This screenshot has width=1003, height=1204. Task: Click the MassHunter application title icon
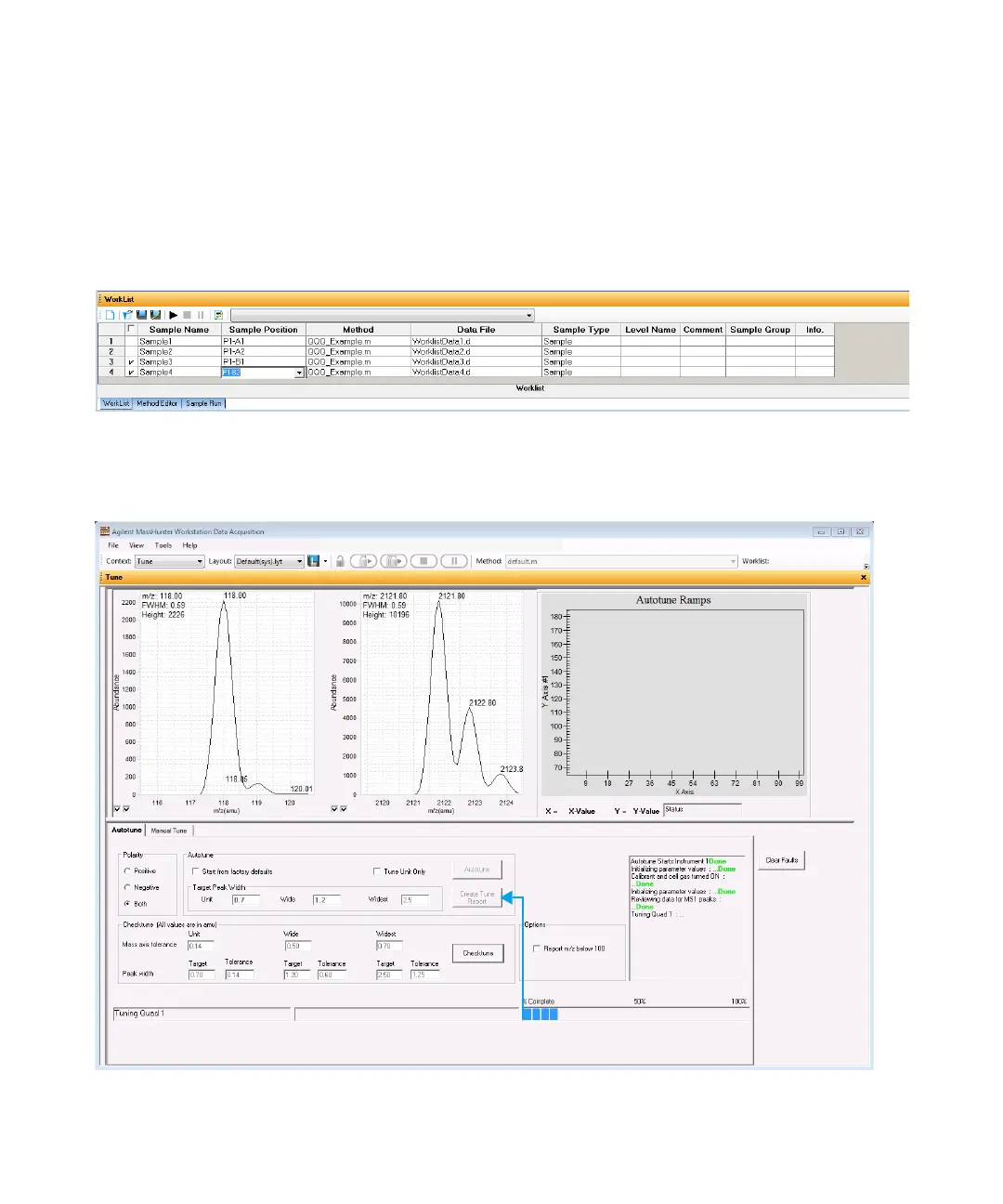click(105, 531)
